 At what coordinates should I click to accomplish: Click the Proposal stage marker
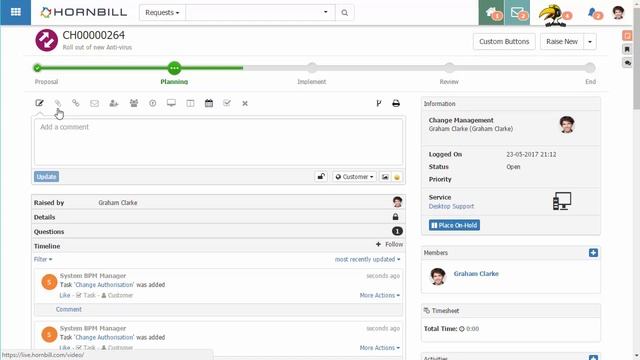[x=37, y=68]
